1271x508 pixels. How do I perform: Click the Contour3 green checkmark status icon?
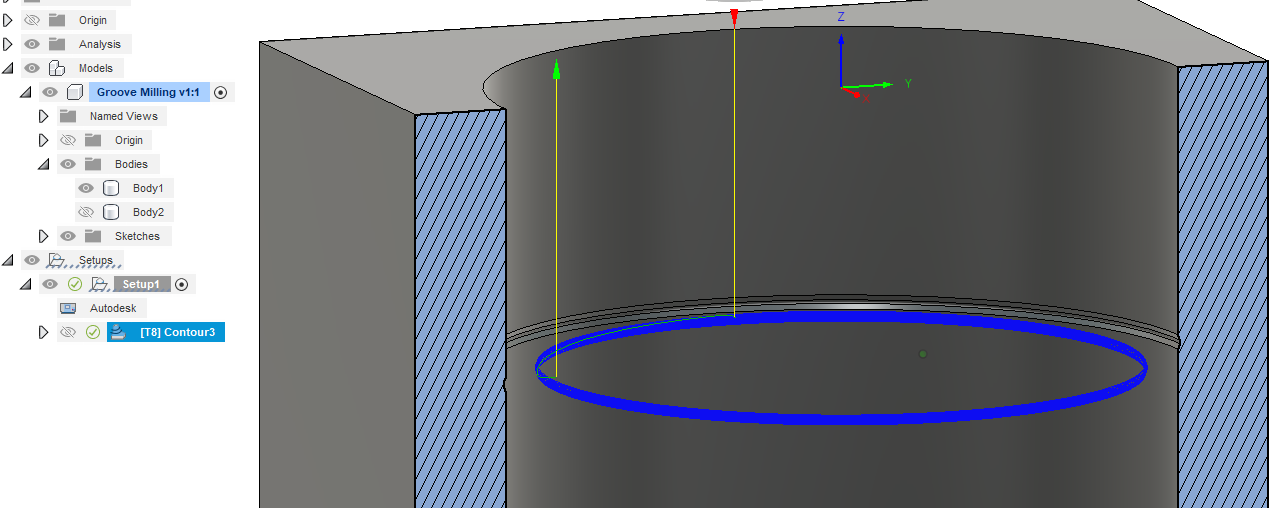[x=93, y=332]
